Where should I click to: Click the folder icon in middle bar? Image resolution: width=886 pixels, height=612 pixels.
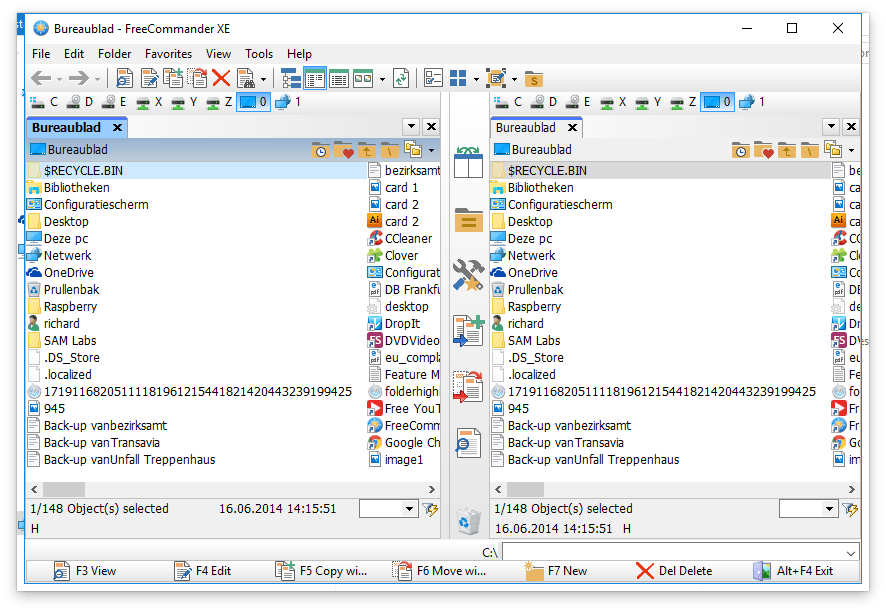pyautogui.click(x=468, y=220)
